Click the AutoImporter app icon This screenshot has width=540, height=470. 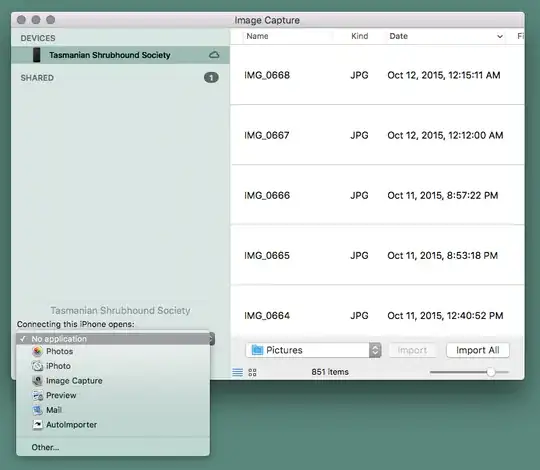point(37,425)
